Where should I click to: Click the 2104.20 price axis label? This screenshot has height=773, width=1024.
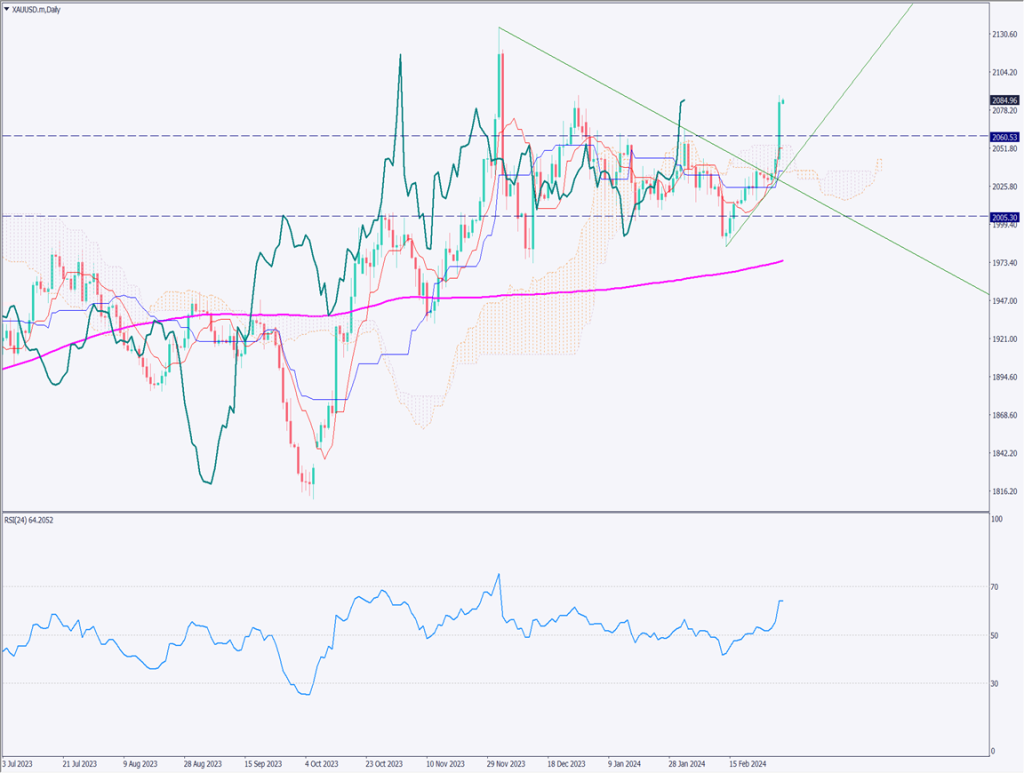tap(1002, 73)
